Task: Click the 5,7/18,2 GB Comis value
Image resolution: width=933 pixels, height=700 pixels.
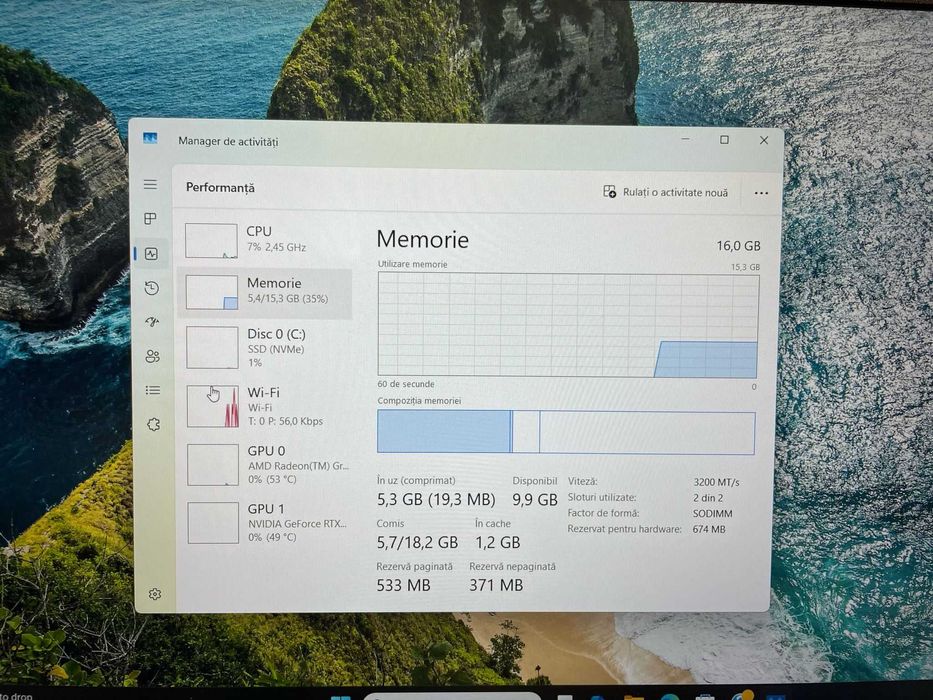Action: click(417, 543)
